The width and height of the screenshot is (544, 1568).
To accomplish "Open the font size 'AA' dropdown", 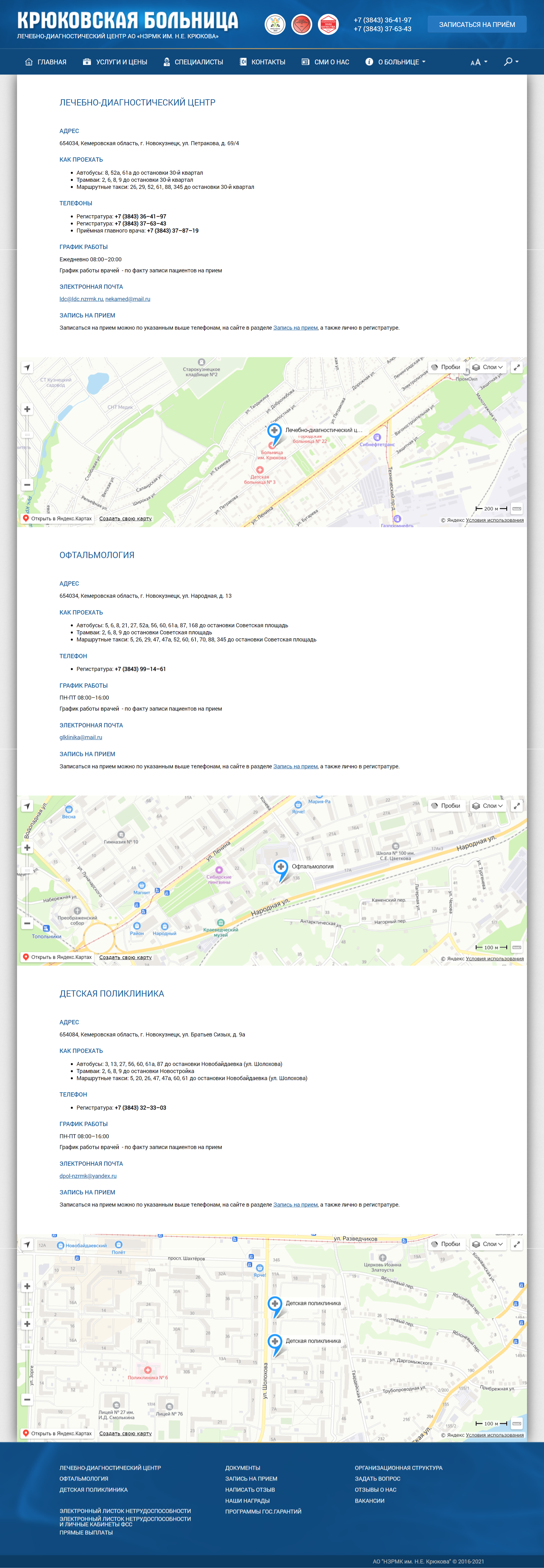I will (x=479, y=62).
